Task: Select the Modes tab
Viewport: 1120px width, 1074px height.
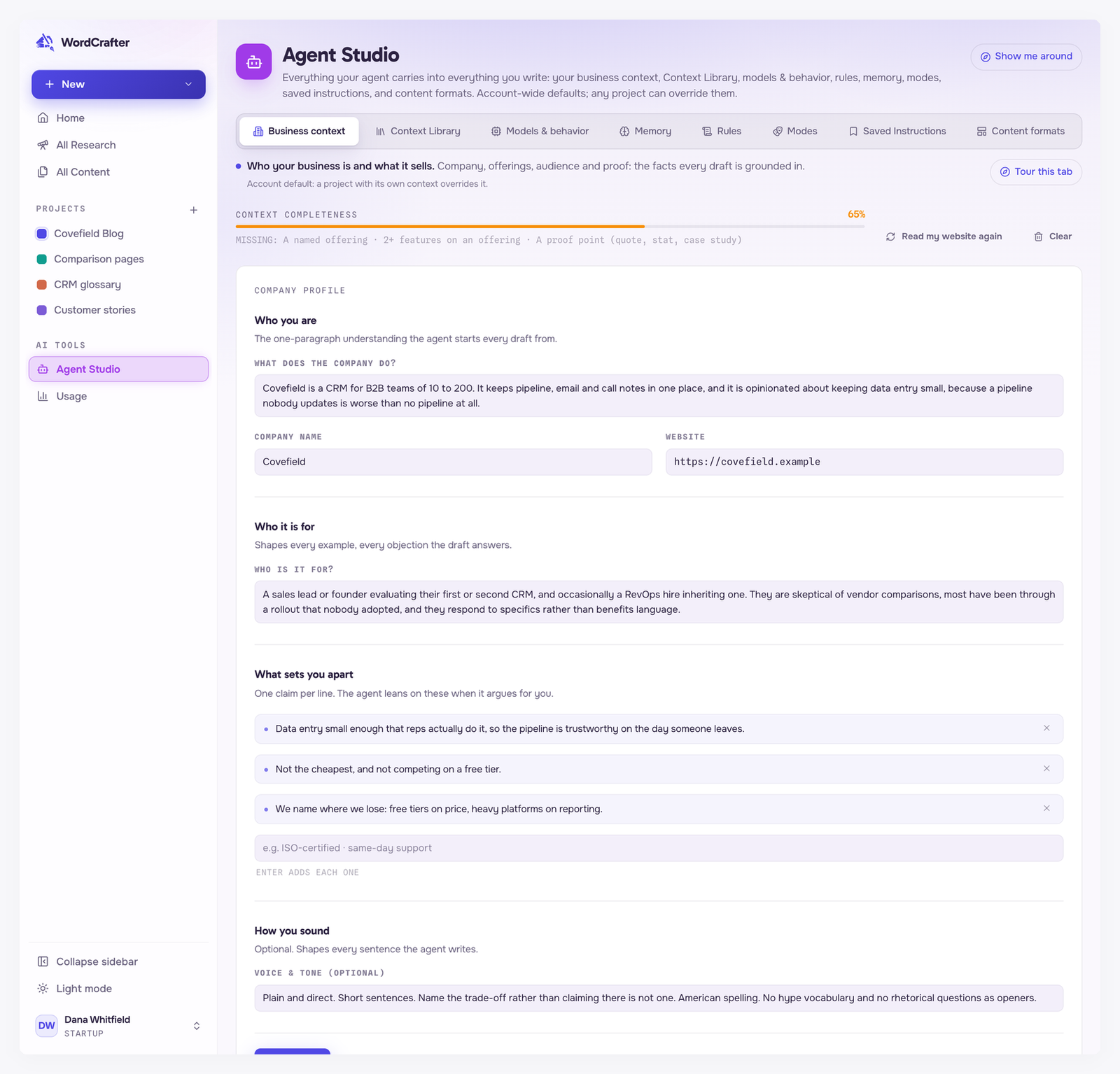Action: click(x=794, y=132)
